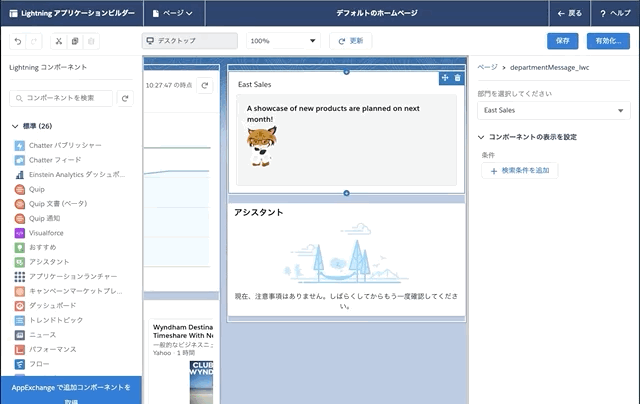This screenshot has height=404, width=640.
Task: Delete East Sales component with trash icon
Action: coord(458,78)
